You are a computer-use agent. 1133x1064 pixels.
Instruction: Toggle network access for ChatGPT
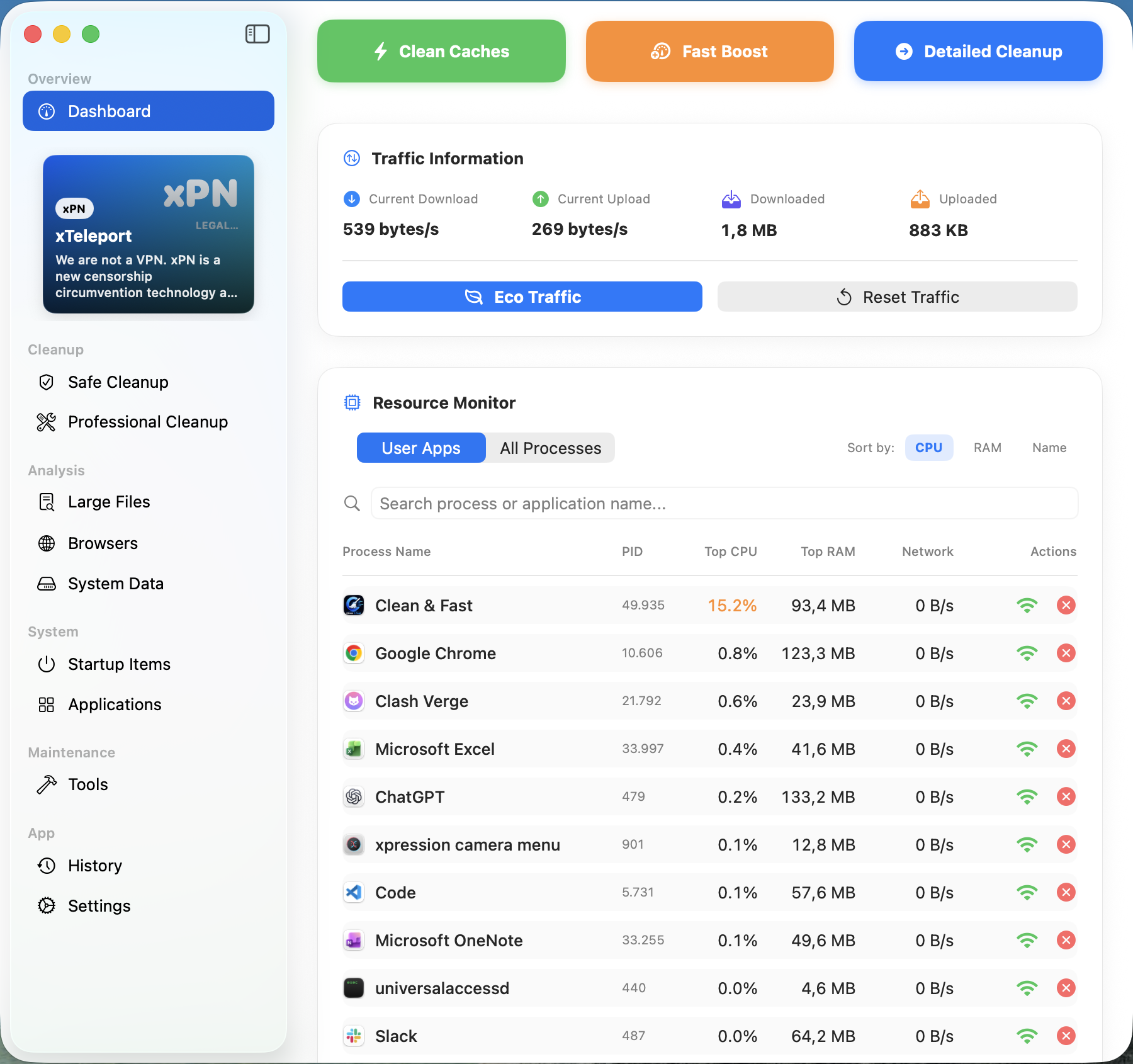pos(1027,797)
